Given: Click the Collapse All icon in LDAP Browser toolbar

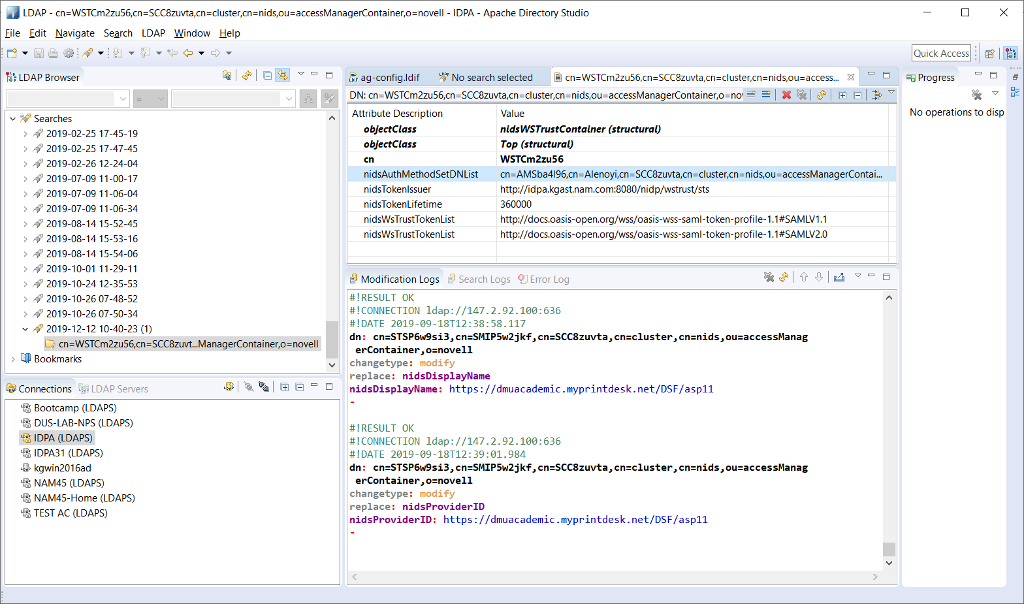Looking at the screenshot, I should click(268, 77).
